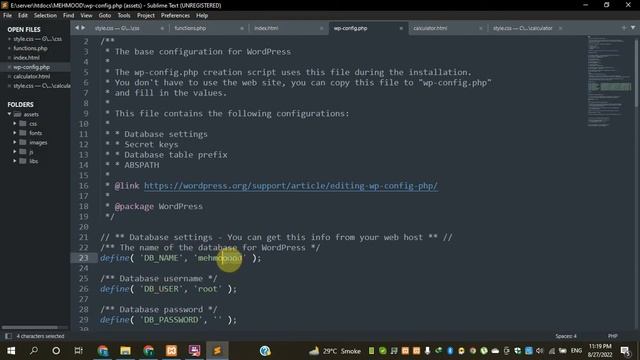Open Task View on taskbar
Screen dimensions: 640x360
pos(78,351)
